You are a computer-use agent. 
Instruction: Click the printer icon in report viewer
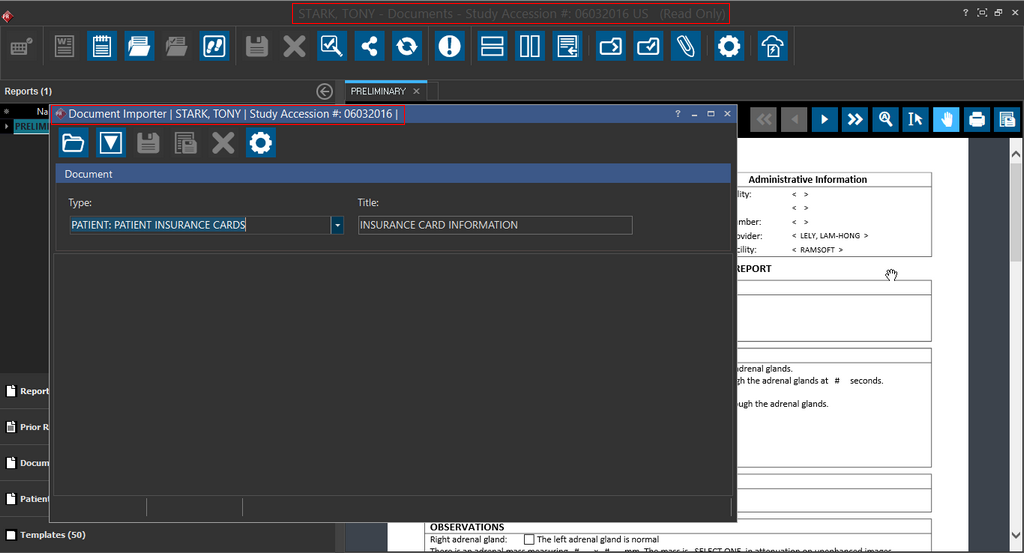point(977,119)
